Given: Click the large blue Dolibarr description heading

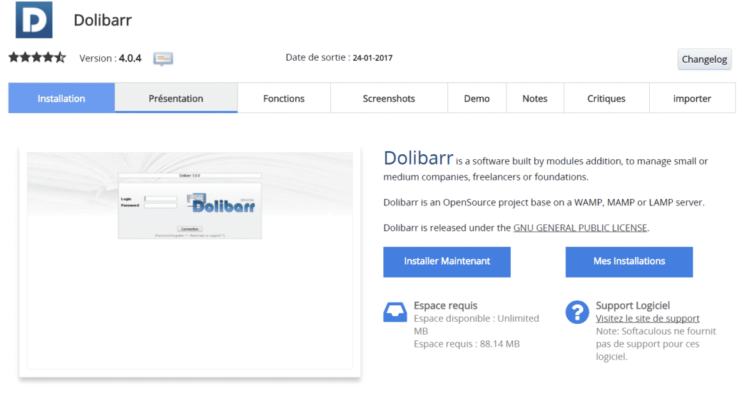Looking at the screenshot, I should click(x=418, y=158).
